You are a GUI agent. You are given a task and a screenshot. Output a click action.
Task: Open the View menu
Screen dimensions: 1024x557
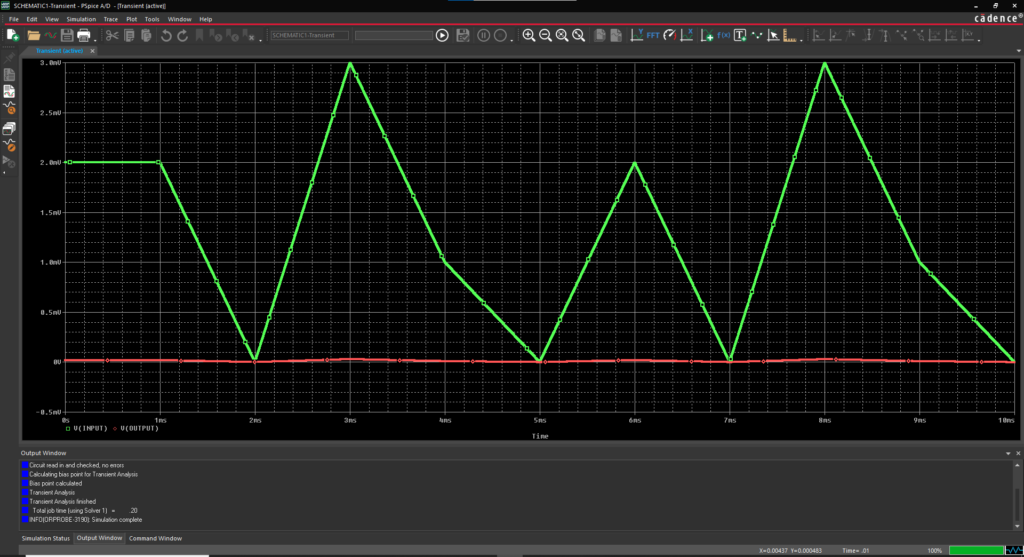click(52, 19)
